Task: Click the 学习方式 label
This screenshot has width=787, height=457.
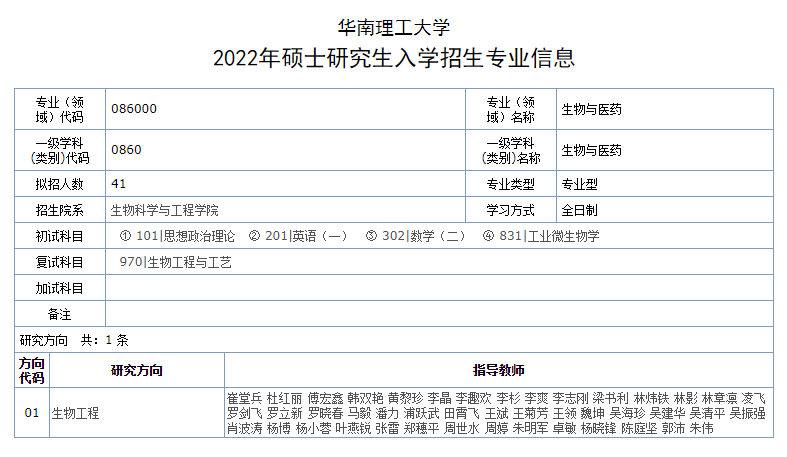Action: coord(510,210)
